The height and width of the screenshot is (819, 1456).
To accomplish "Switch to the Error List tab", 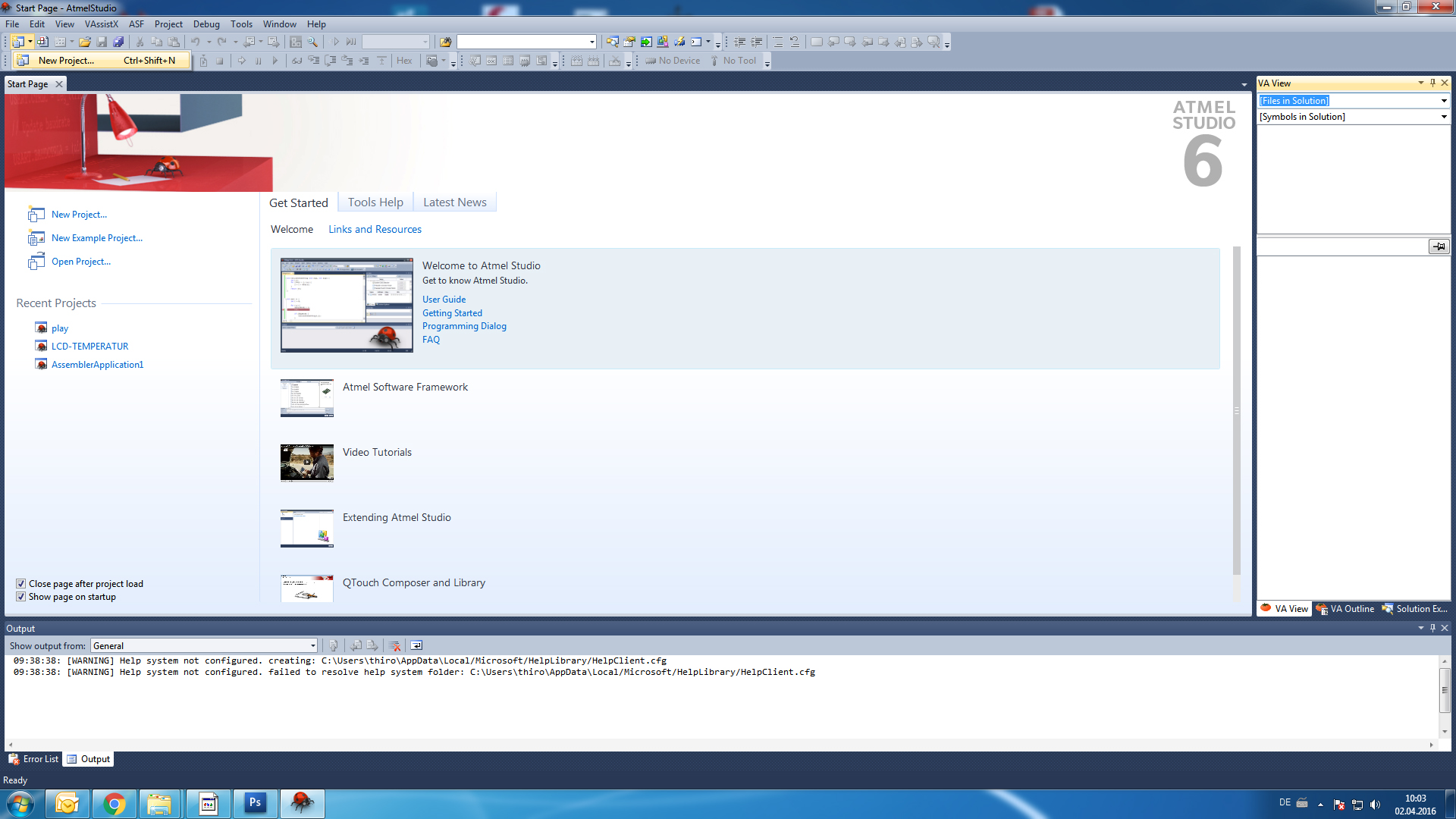I will pos(33,759).
